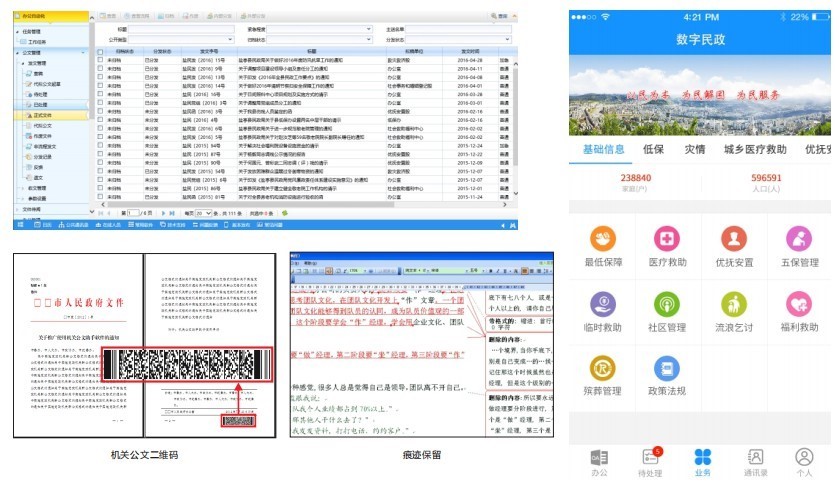Select the 业务 bottom tab
The image size is (839, 482).
[703, 463]
